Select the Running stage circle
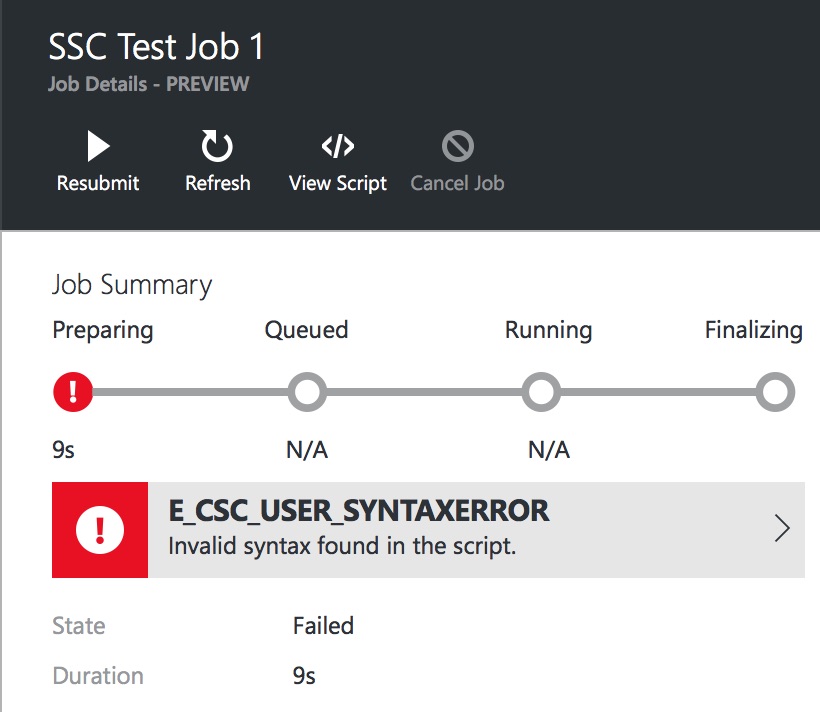The width and height of the screenshot is (820, 712). pyautogui.click(x=542, y=392)
